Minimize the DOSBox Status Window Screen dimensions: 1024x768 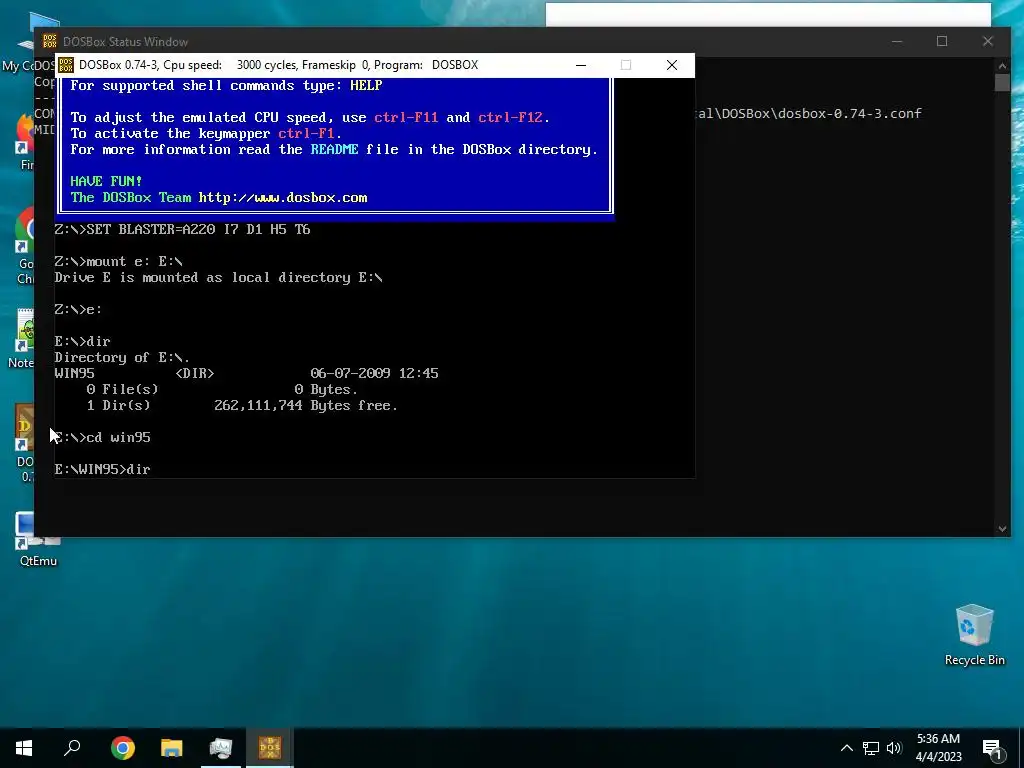(897, 41)
